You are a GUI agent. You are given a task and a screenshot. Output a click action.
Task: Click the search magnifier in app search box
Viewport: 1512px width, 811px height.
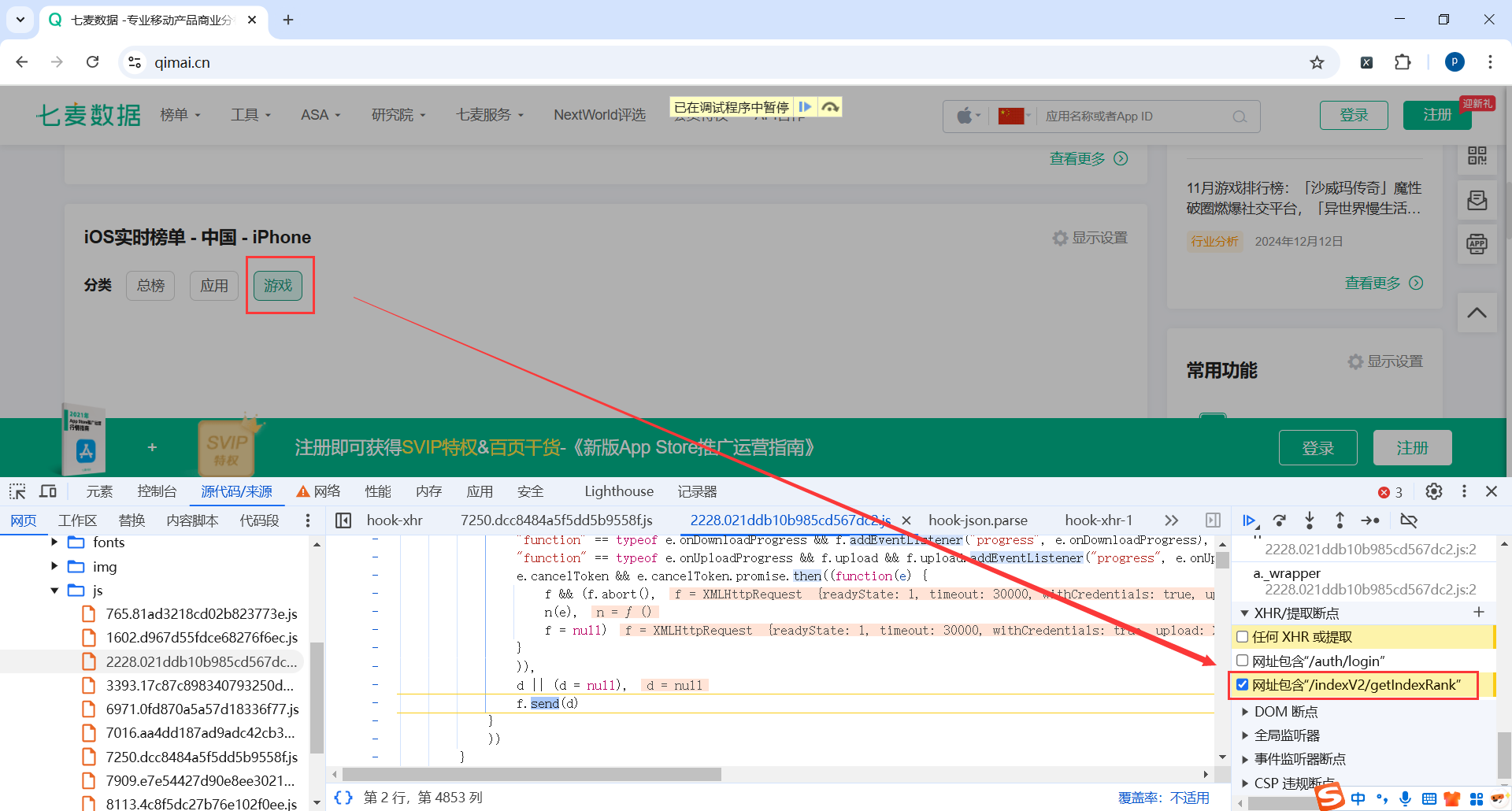(x=1240, y=117)
